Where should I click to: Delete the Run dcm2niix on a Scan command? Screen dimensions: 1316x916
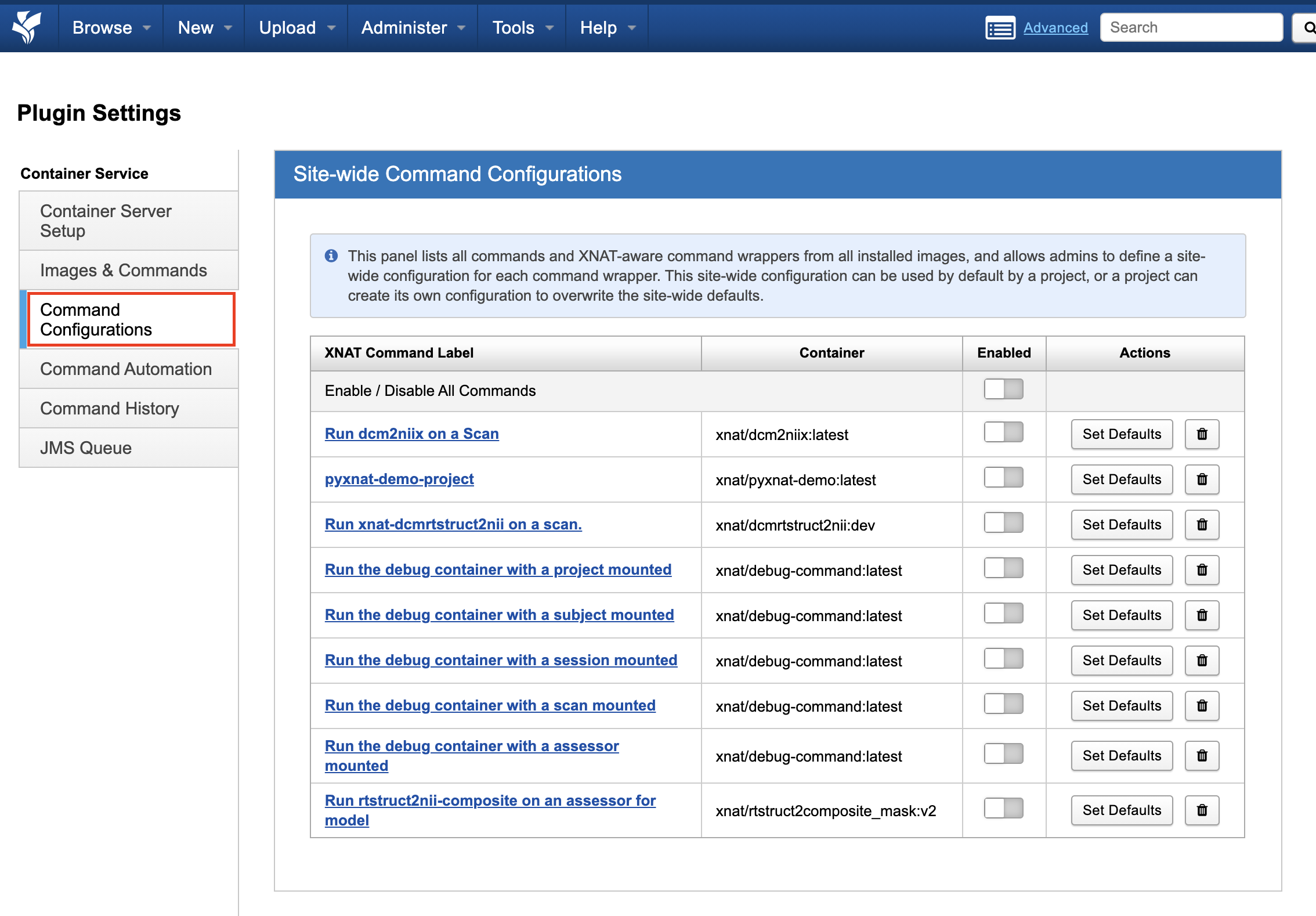point(1202,434)
